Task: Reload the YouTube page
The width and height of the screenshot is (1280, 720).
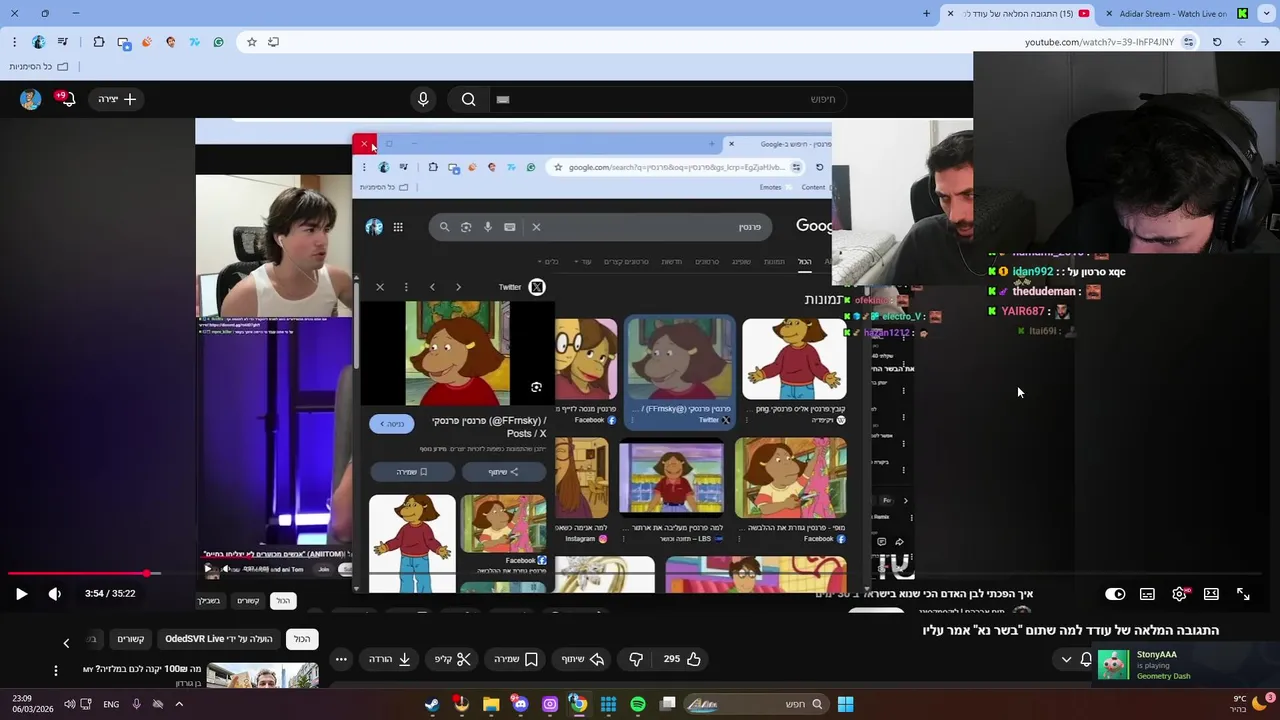Action: pyautogui.click(x=1217, y=42)
